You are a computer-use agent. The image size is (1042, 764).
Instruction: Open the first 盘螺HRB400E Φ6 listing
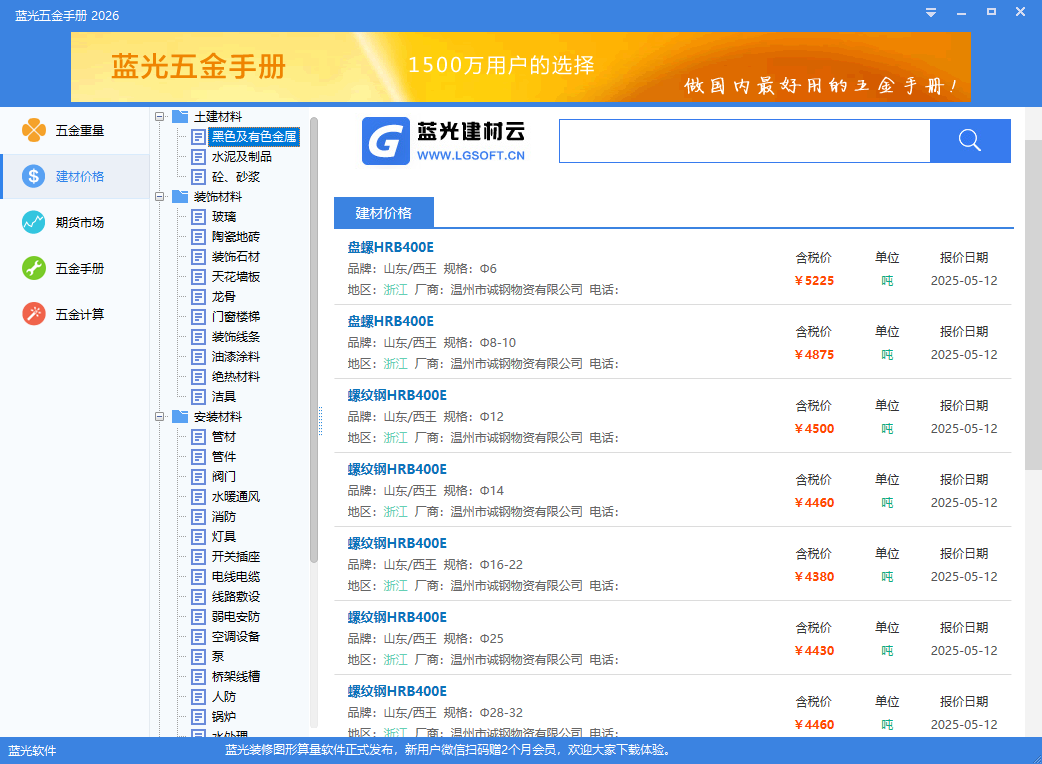click(x=391, y=248)
